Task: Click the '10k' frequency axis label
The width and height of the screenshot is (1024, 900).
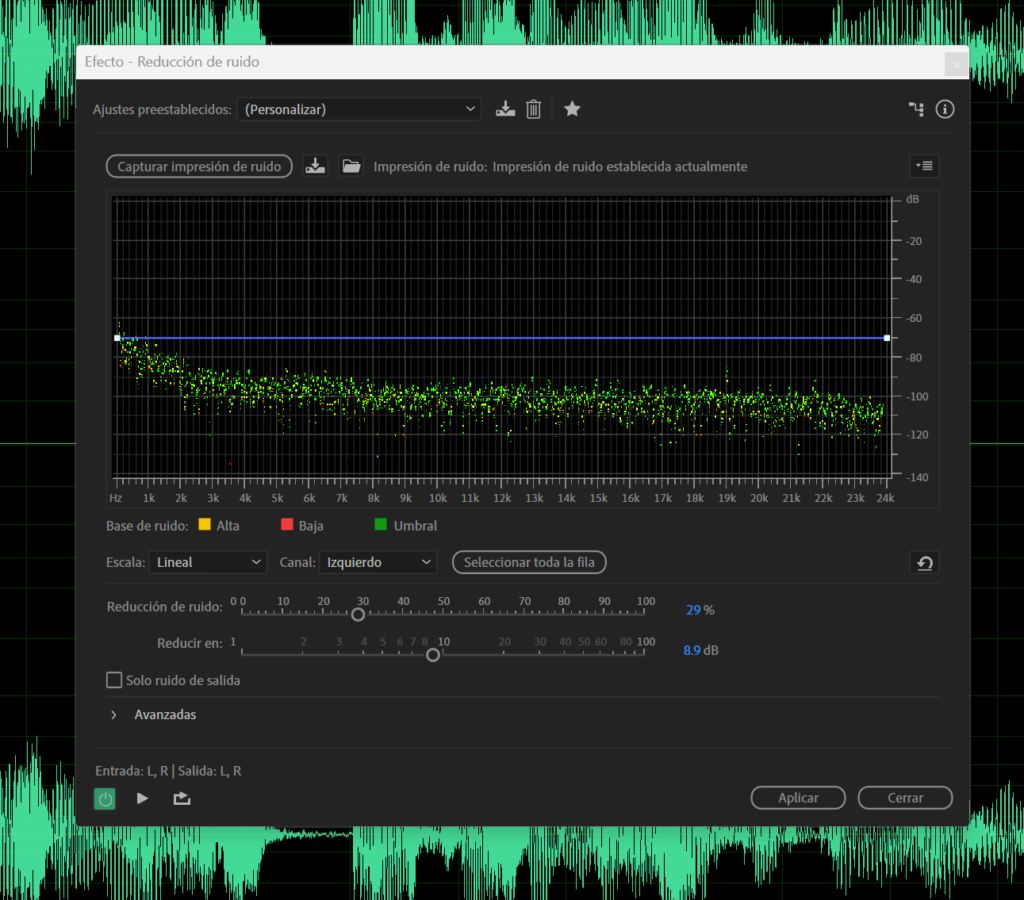Action: point(438,498)
